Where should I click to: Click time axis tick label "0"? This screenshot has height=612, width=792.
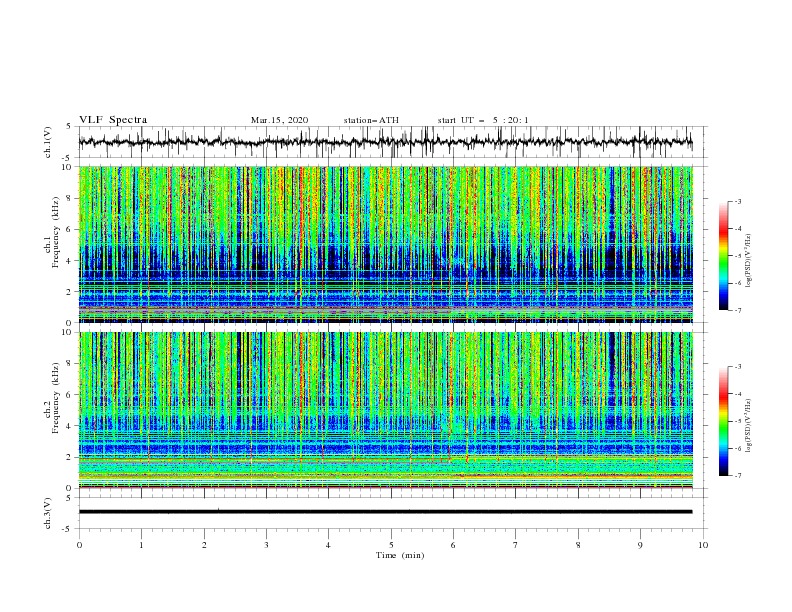(x=79, y=545)
